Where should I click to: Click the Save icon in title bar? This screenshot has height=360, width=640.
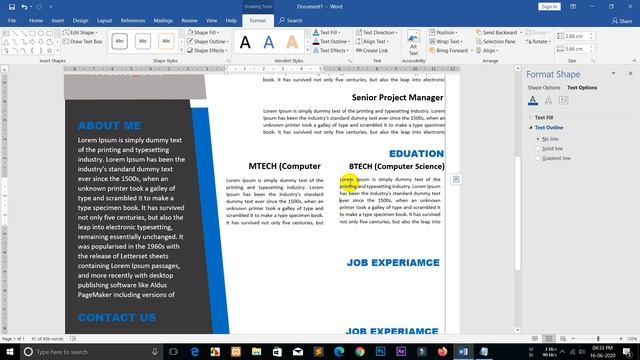tap(11, 7)
